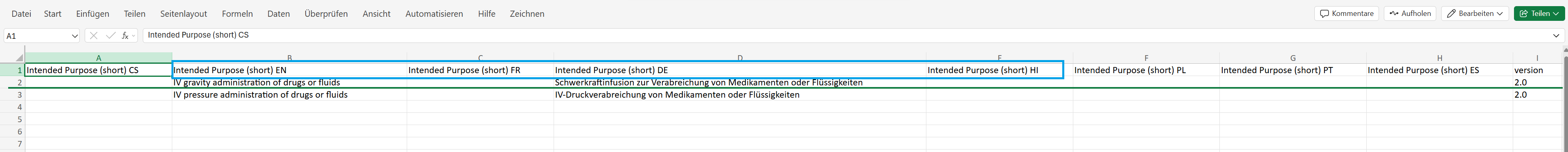Expand the Name Box dropdown arrow

(75, 36)
